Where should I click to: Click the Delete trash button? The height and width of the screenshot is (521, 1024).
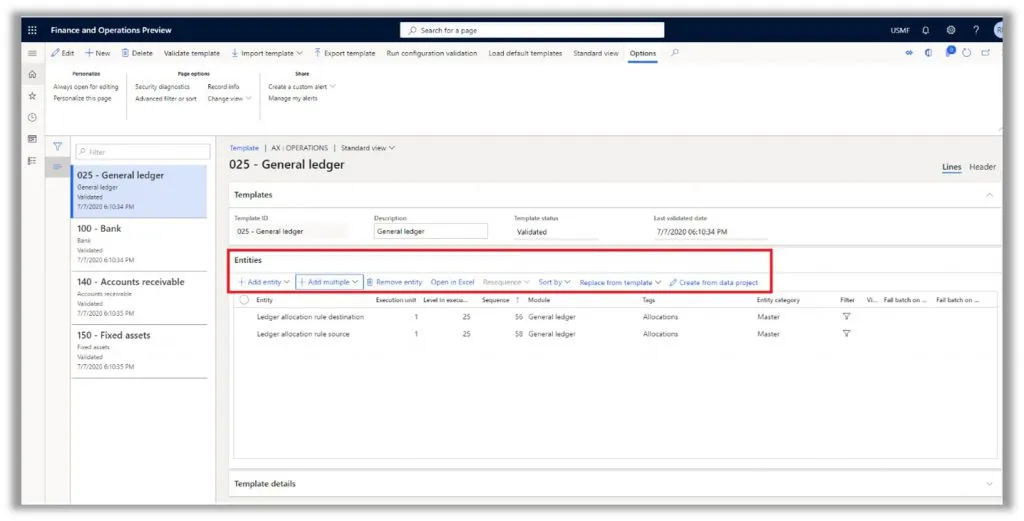pyautogui.click(x=137, y=54)
